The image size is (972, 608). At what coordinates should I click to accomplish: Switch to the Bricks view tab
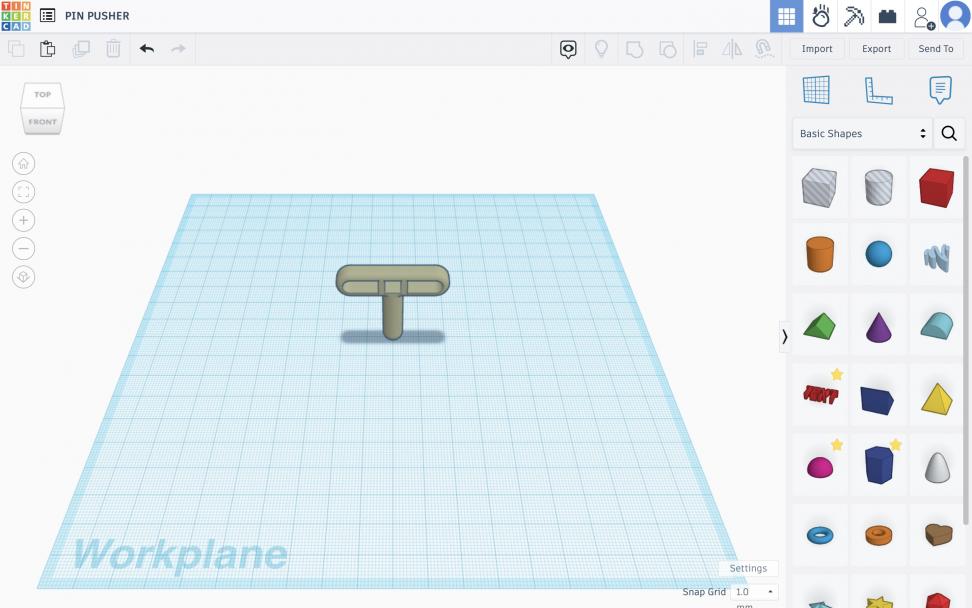tap(887, 16)
